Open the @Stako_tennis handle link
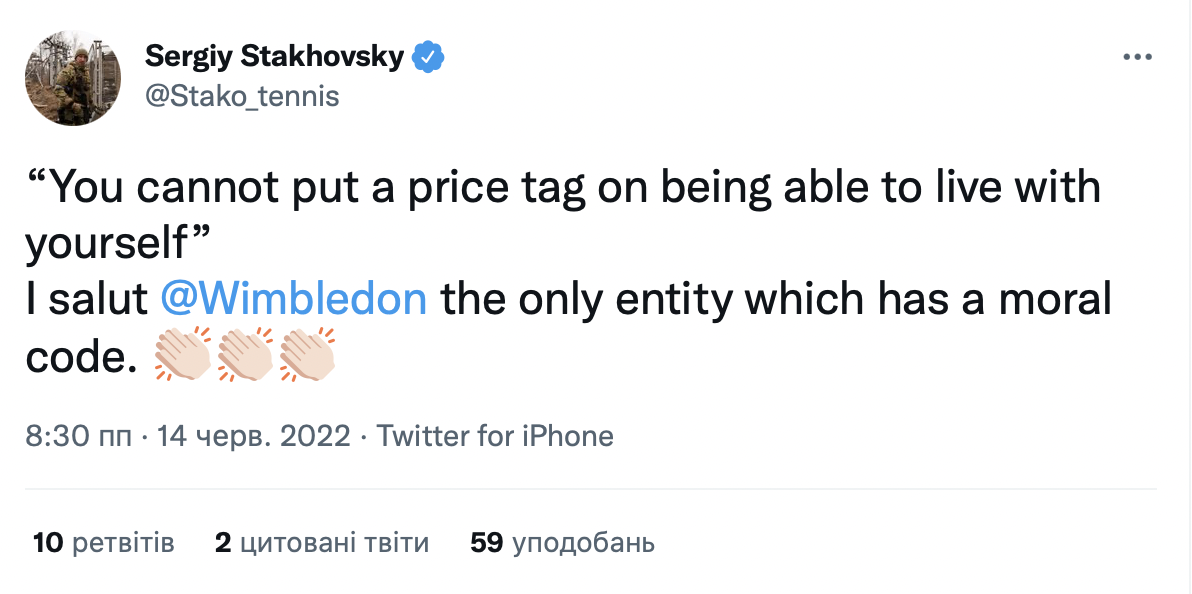 click(x=242, y=96)
